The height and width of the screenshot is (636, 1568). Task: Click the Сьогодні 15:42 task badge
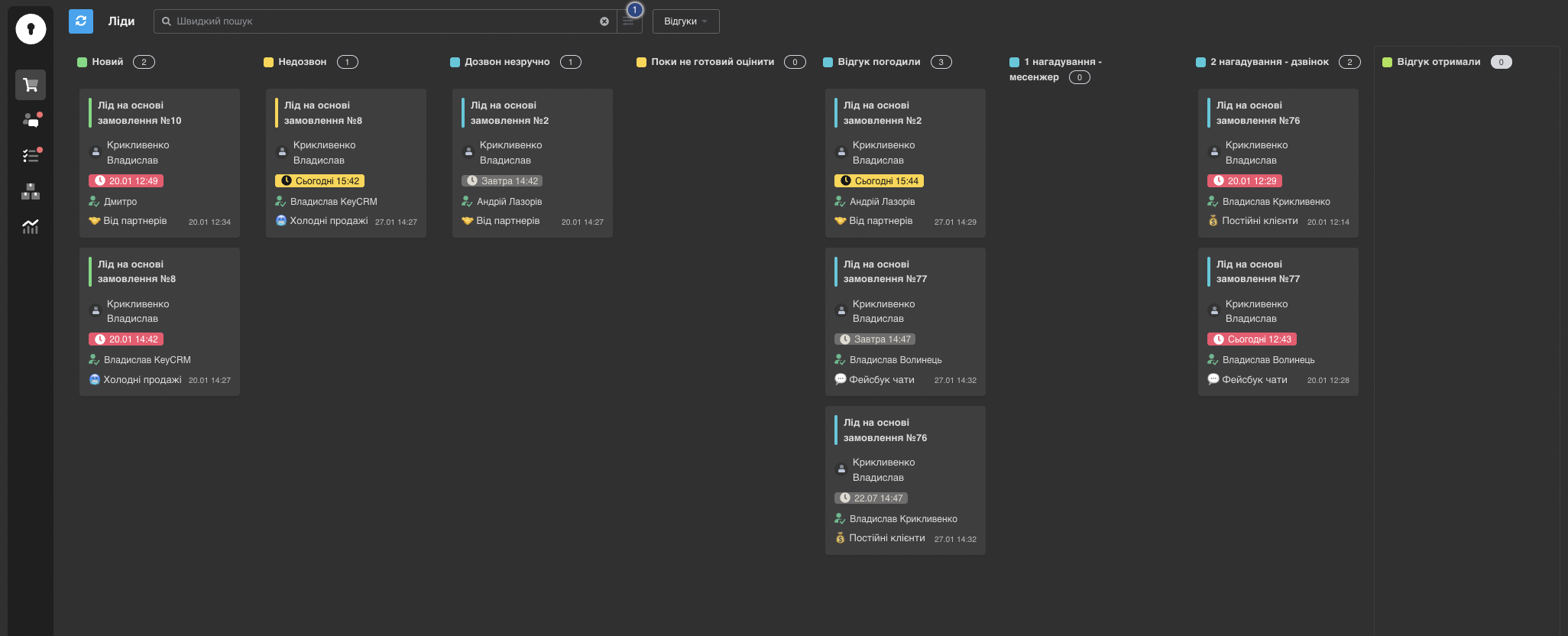coord(319,181)
